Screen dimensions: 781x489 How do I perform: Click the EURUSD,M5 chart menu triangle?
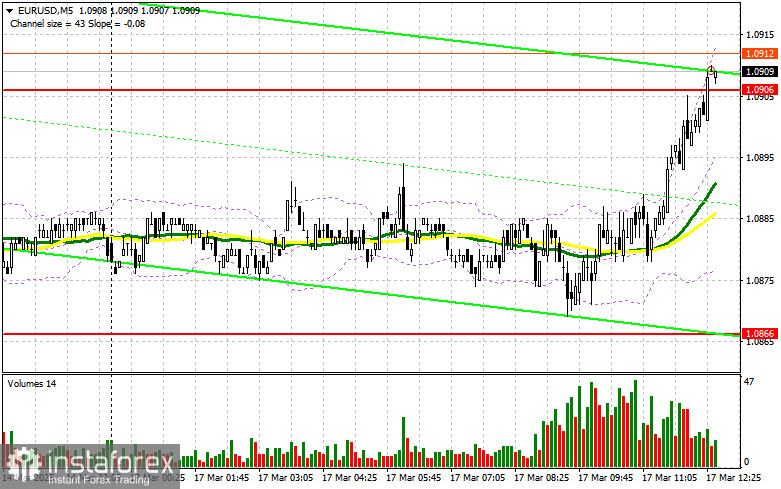tap(9, 10)
